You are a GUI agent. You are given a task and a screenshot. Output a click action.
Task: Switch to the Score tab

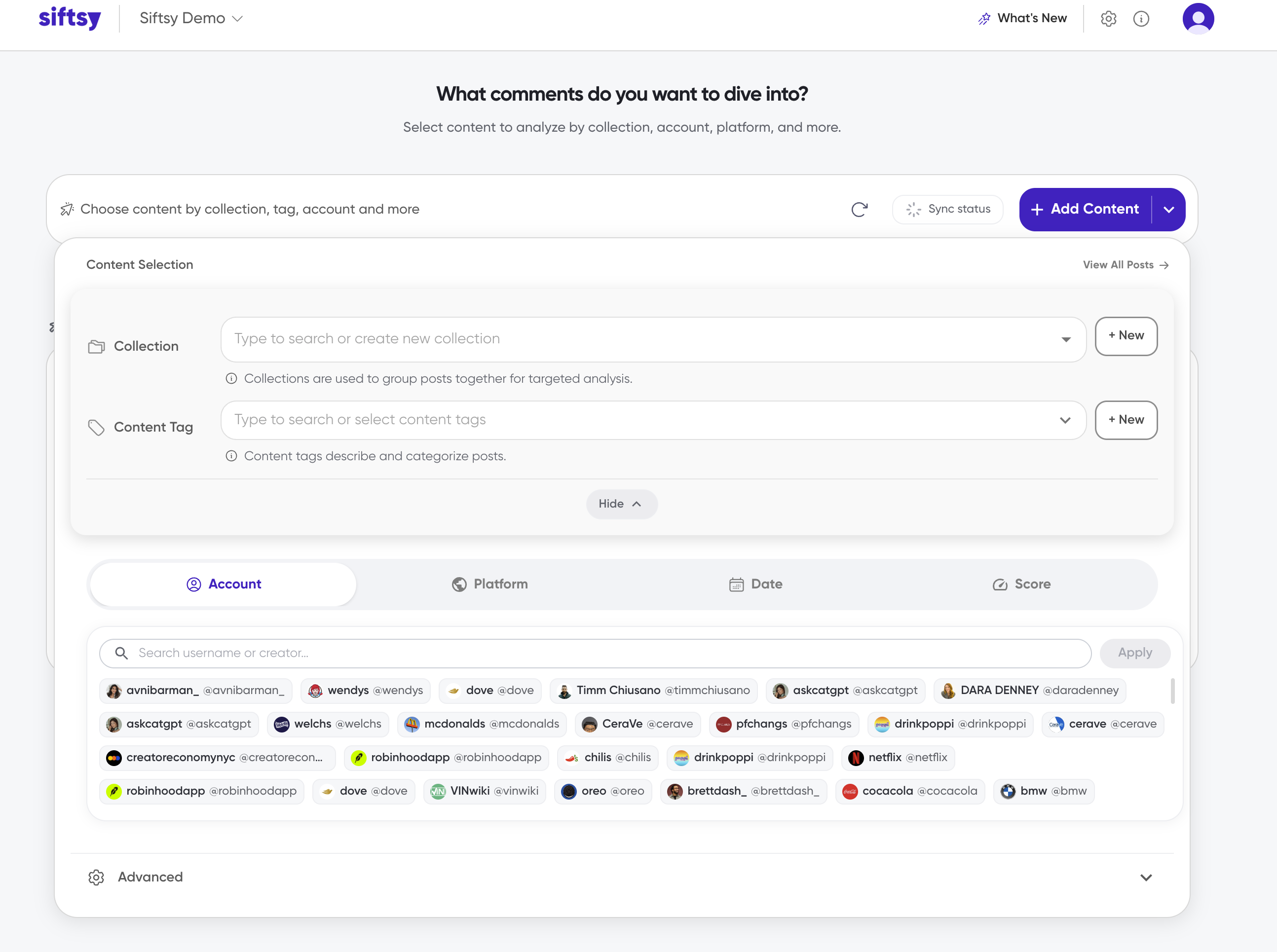click(1021, 585)
